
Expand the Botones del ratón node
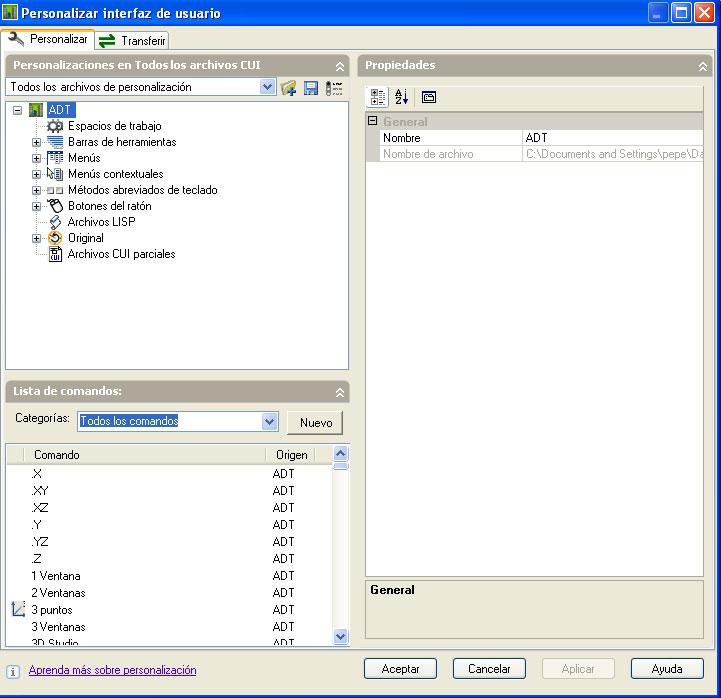[36, 206]
